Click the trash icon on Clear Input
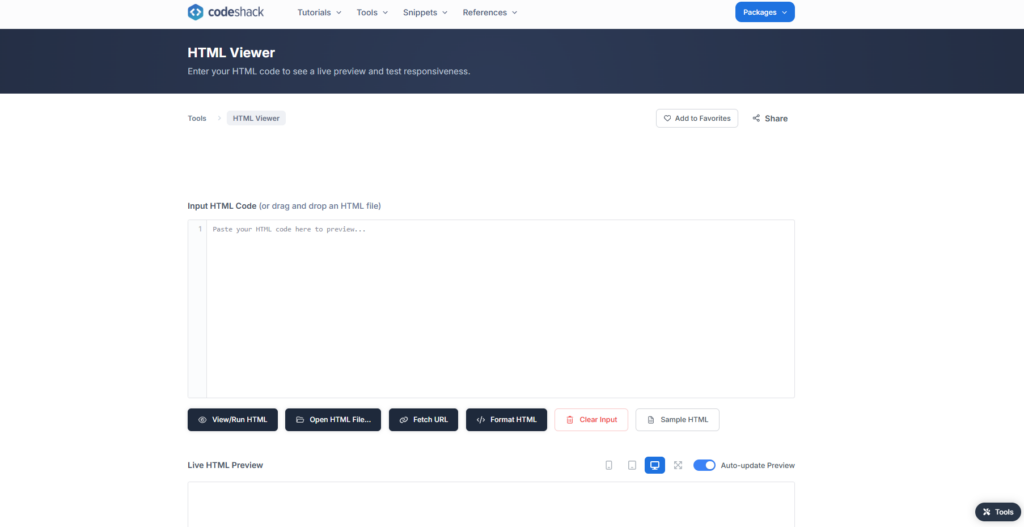 tap(569, 420)
